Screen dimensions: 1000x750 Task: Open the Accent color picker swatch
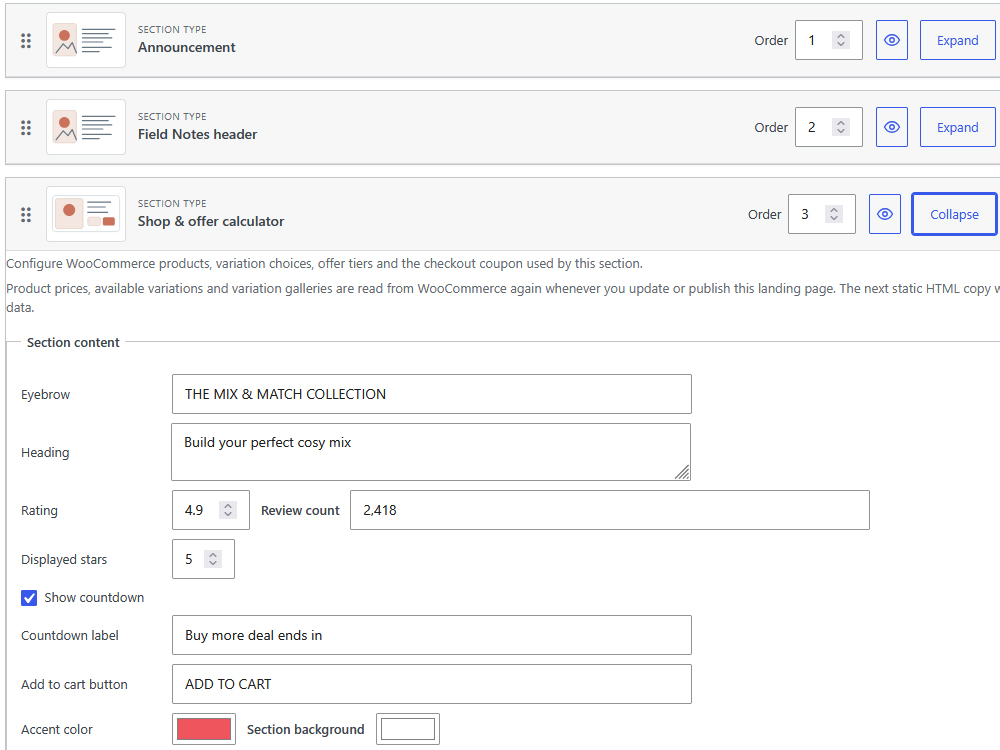pos(204,729)
